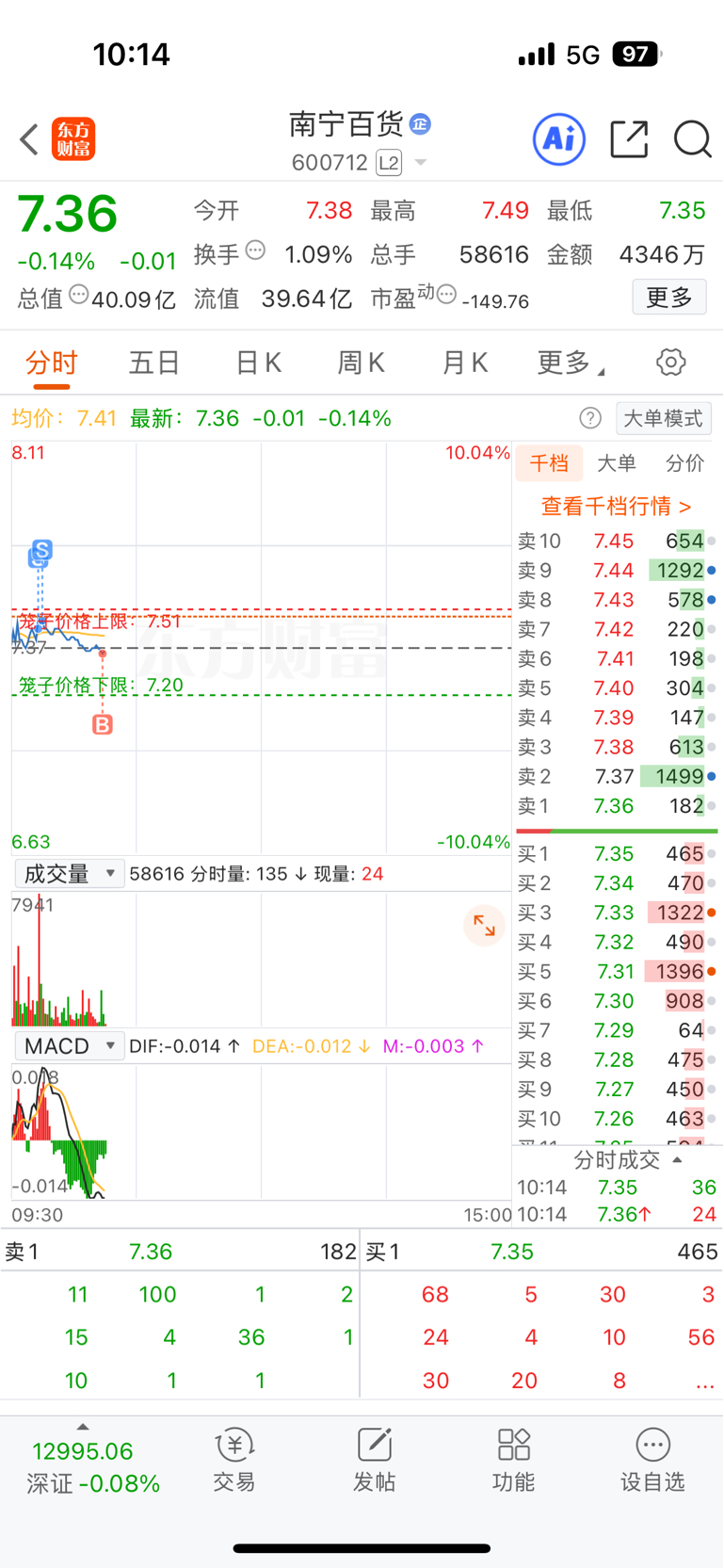Switch to the 月K tab

tap(464, 363)
